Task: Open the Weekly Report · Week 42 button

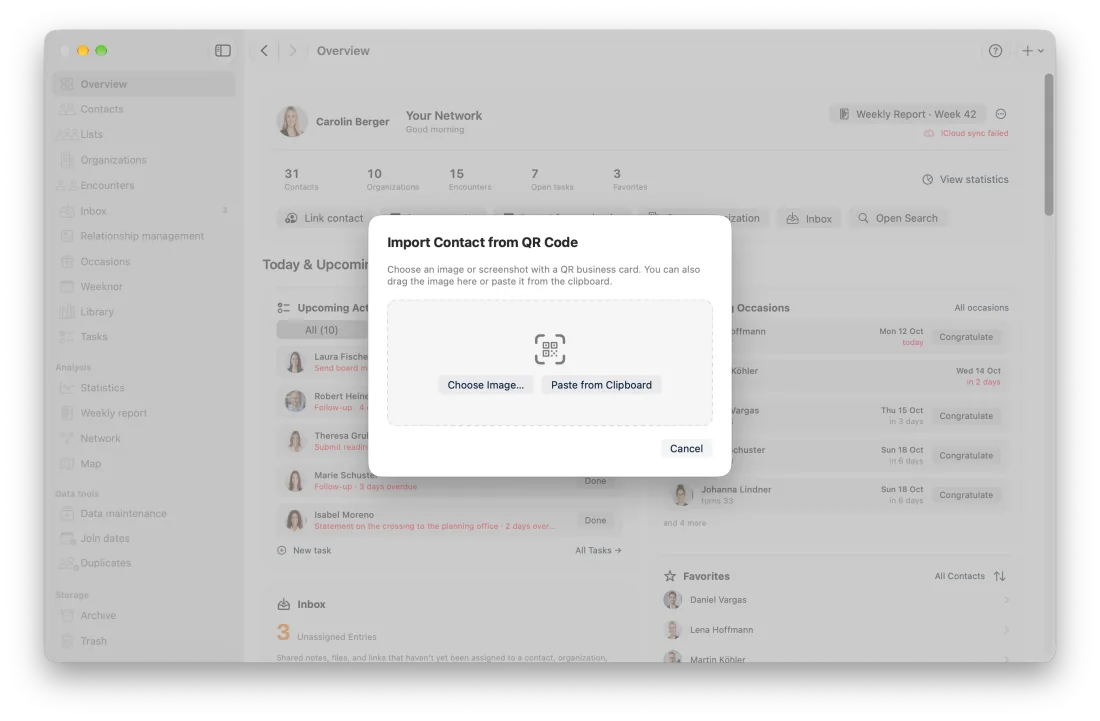Action: tap(908, 114)
